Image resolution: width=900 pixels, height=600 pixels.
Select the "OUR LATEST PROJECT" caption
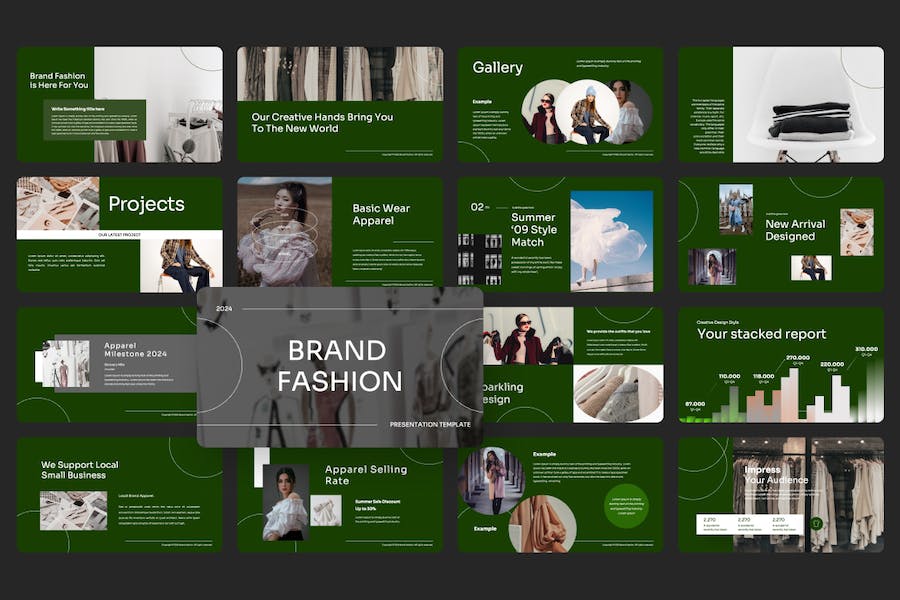119,235
